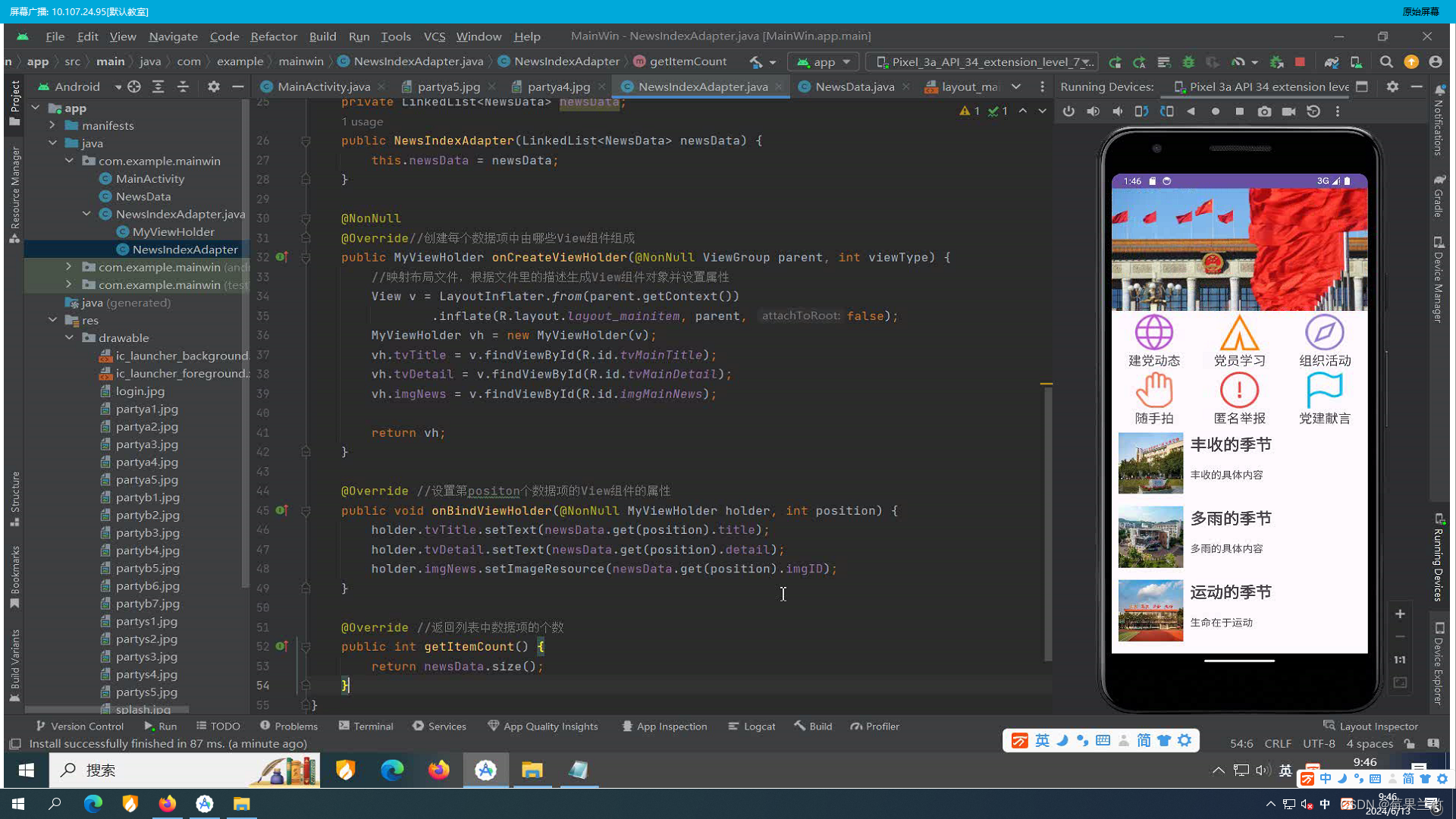Toggle the soft input keyboard in the language bar
The height and width of the screenshot is (819, 1456).
click(x=1103, y=741)
